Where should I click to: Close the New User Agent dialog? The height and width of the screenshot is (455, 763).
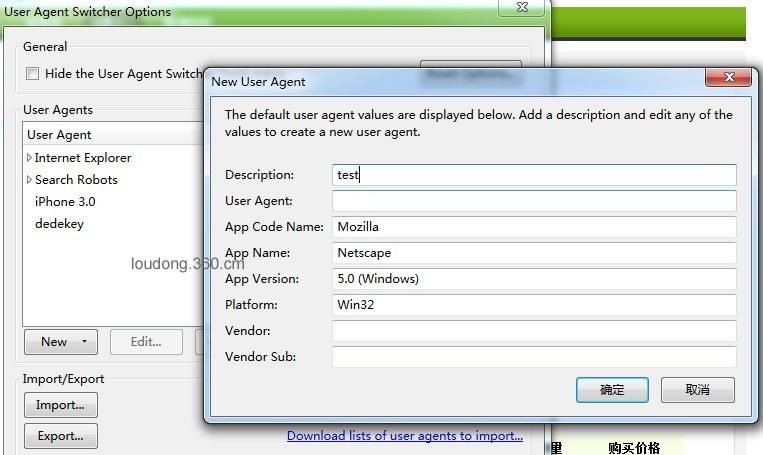pos(728,78)
